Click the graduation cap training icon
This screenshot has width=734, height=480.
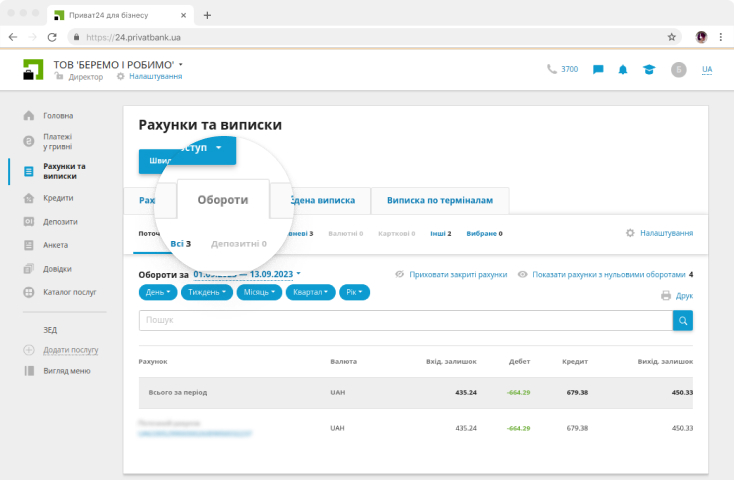[648, 70]
